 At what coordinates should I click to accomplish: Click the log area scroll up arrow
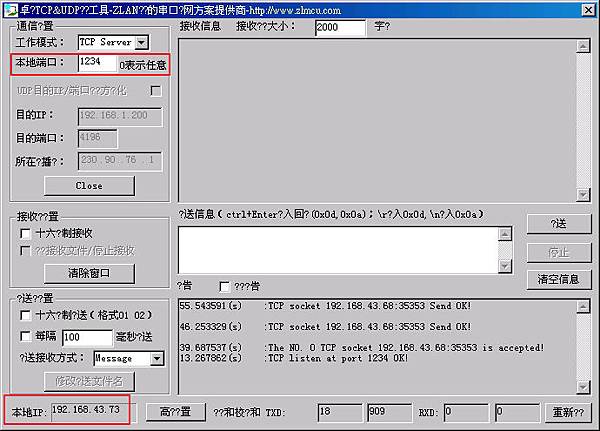[x=583, y=306]
